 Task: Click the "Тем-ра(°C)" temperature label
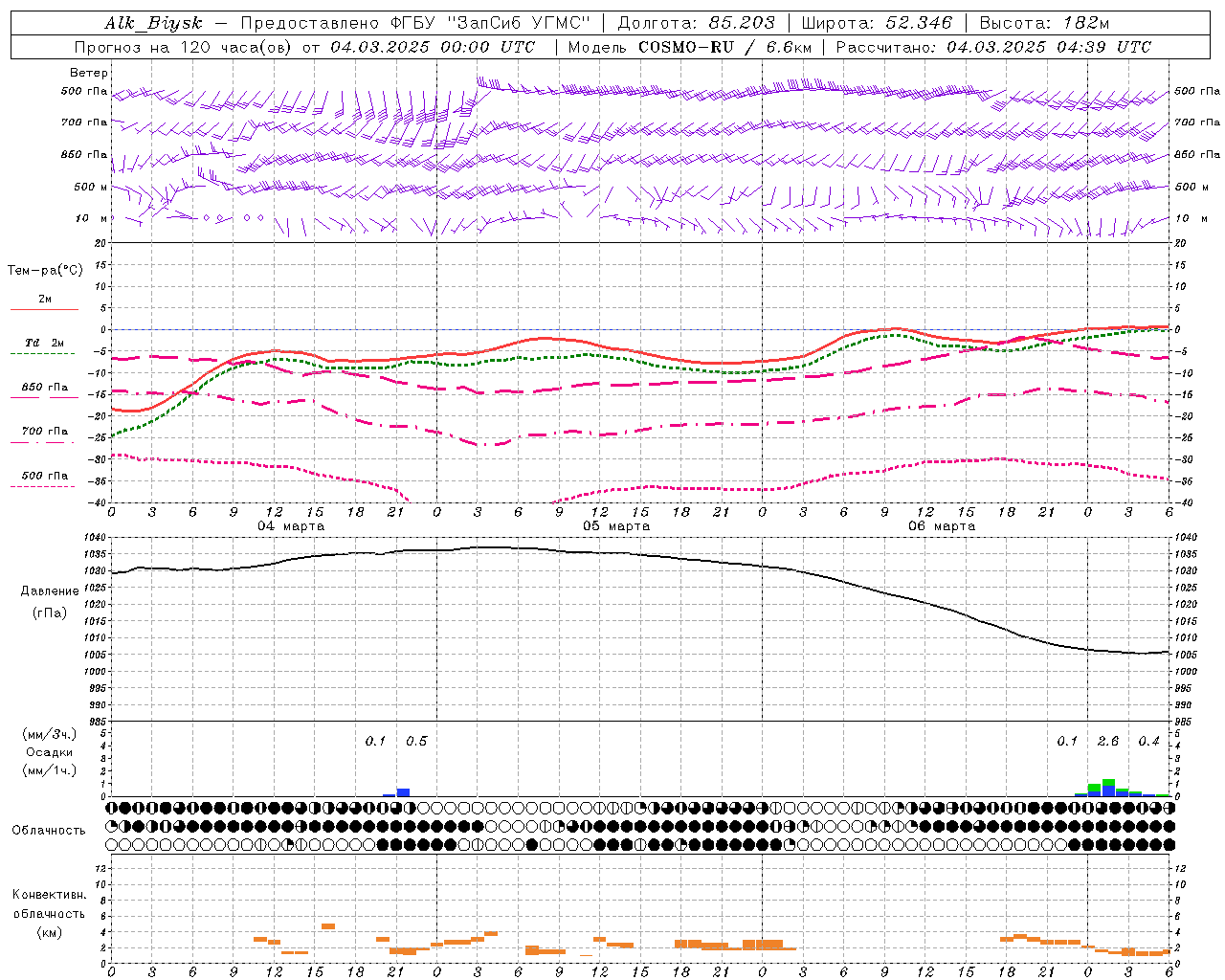[45, 271]
